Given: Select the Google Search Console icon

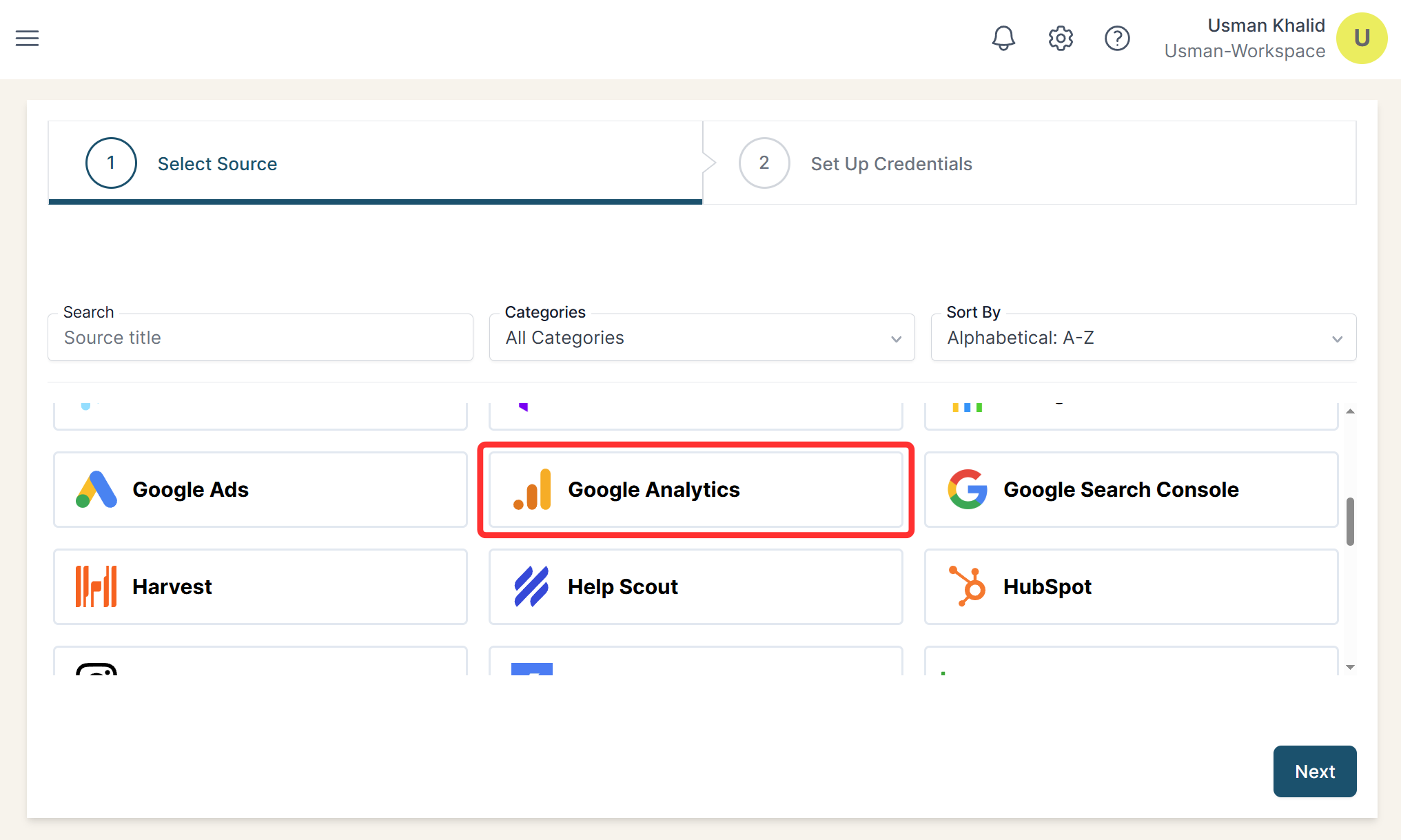Looking at the screenshot, I should [968, 489].
